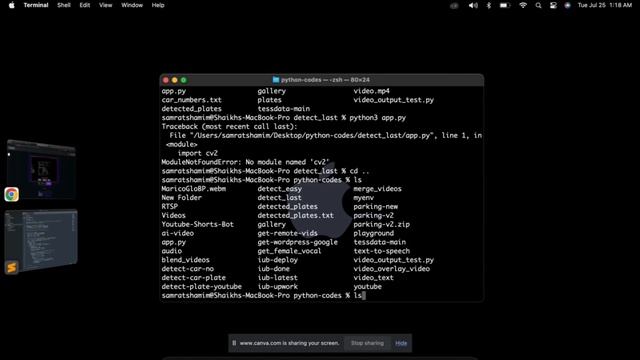Close the Terminal window with red button
The width and height of the screenshot is (640, 360).
[x=166, y=80]
